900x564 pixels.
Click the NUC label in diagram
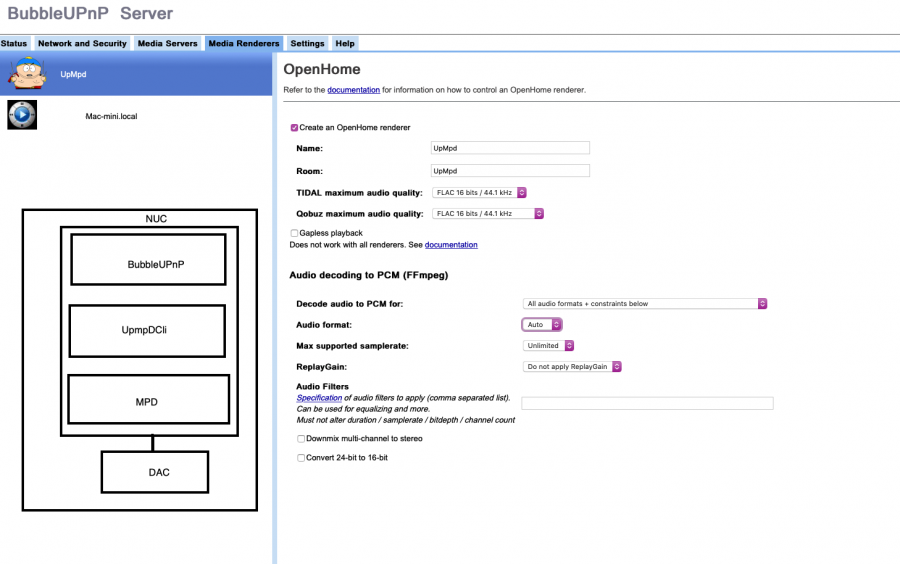coord(156,219)
